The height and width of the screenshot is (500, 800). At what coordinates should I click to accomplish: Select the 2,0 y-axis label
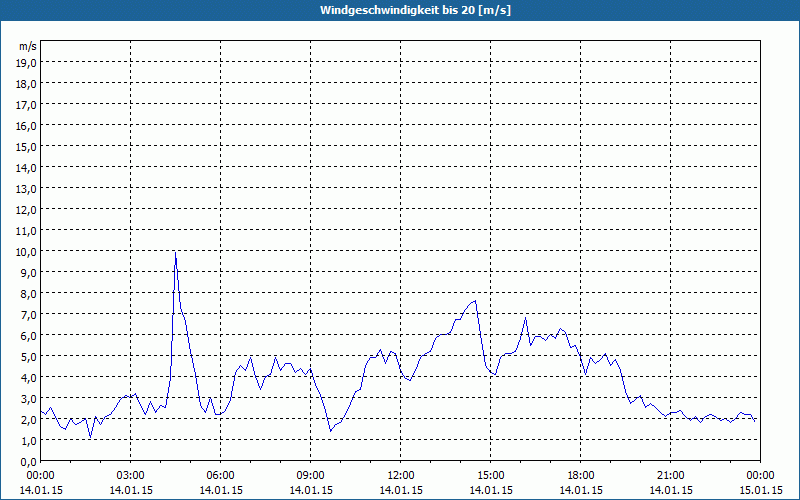[29, 419]
